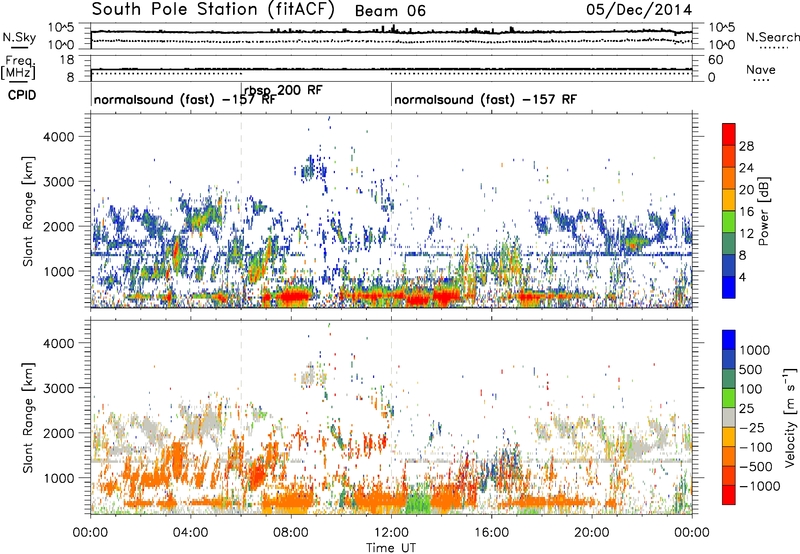Click the '28' Power scale value
This screenshot has width=800, height=554.
746,146
